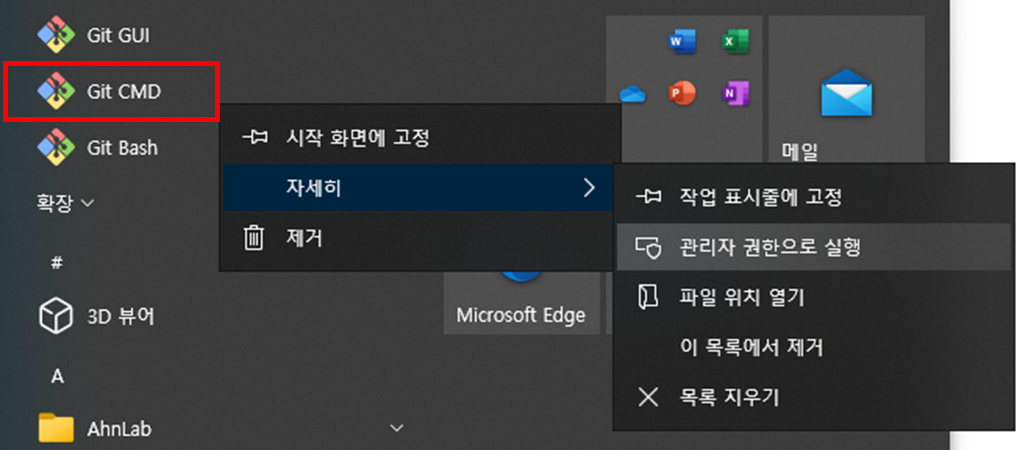
Task: Open OneDrive in the Office tile
Action: (633, 94)
